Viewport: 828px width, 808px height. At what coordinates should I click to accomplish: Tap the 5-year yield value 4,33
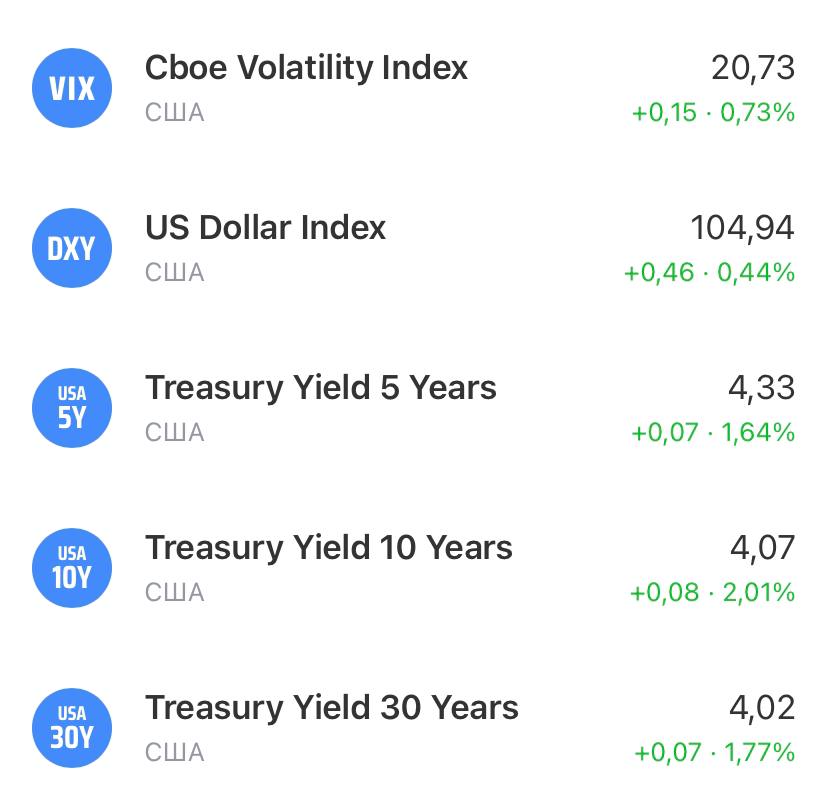click(761, 388)
